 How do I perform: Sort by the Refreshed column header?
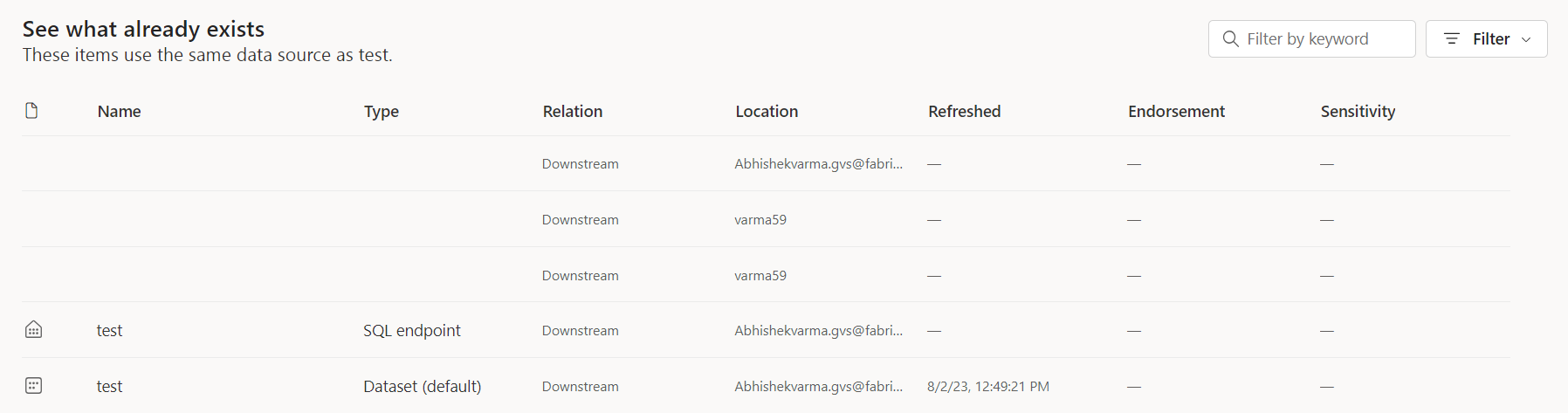[964, 112]
